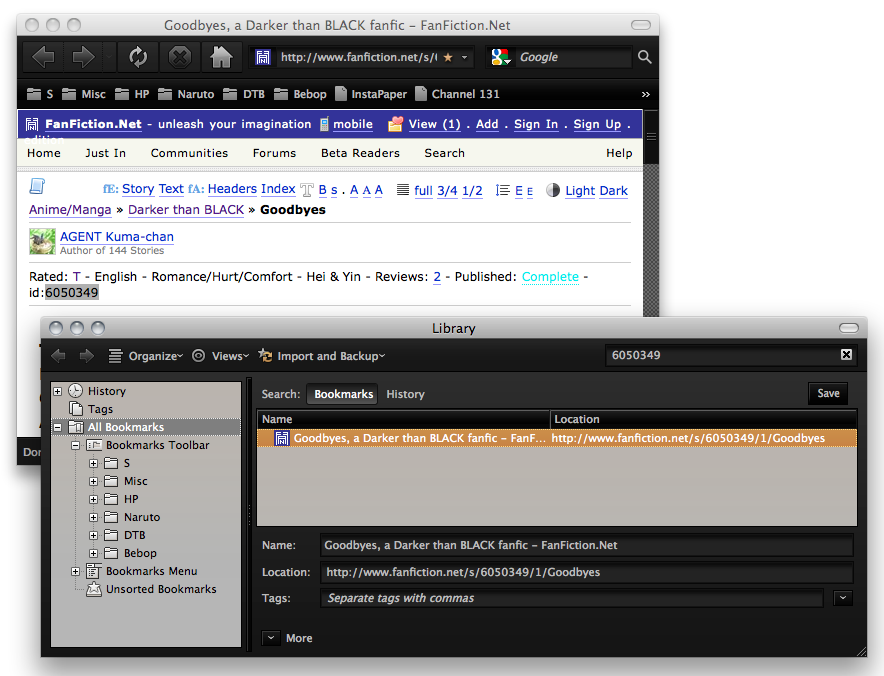Collapse the All Bookmarks node
This screenshot has width=884, height=676.
click(x=58, y=427)
